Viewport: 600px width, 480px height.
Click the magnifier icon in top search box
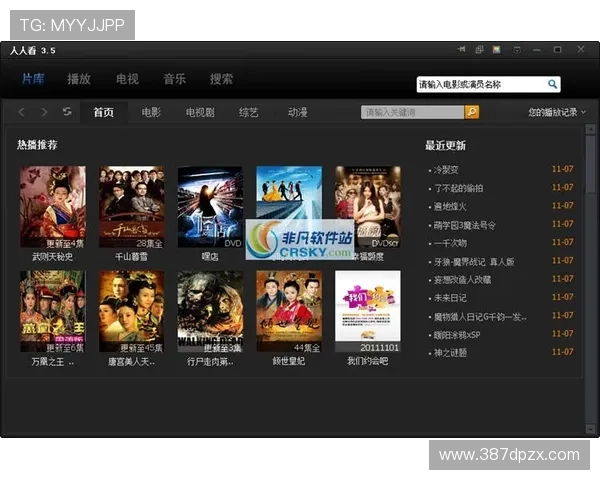point(552,85)
